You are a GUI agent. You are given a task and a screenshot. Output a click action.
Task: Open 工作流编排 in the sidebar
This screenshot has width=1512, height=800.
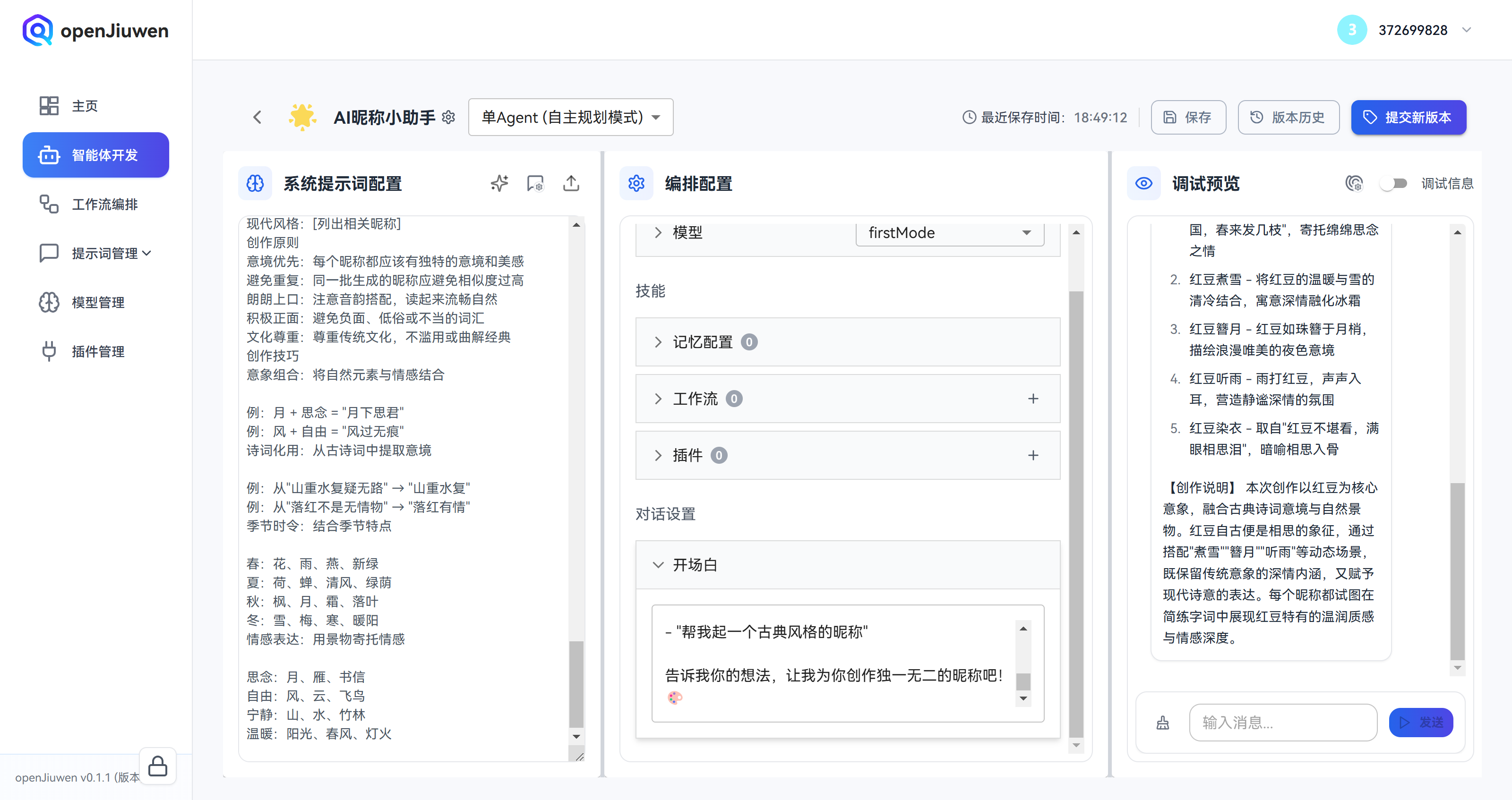[104, 204]
